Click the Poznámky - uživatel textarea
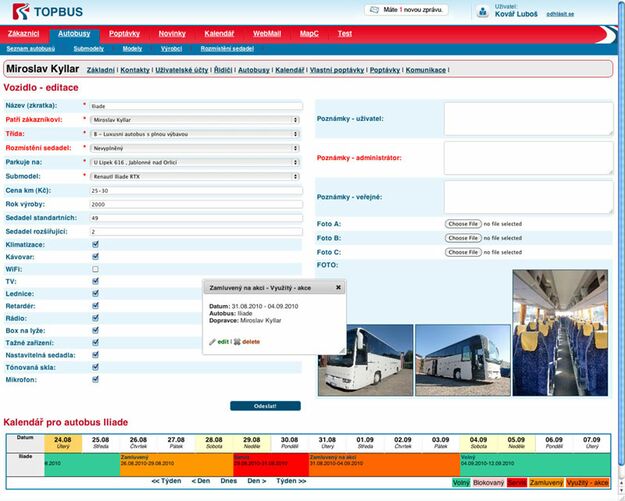 point(529,119)
